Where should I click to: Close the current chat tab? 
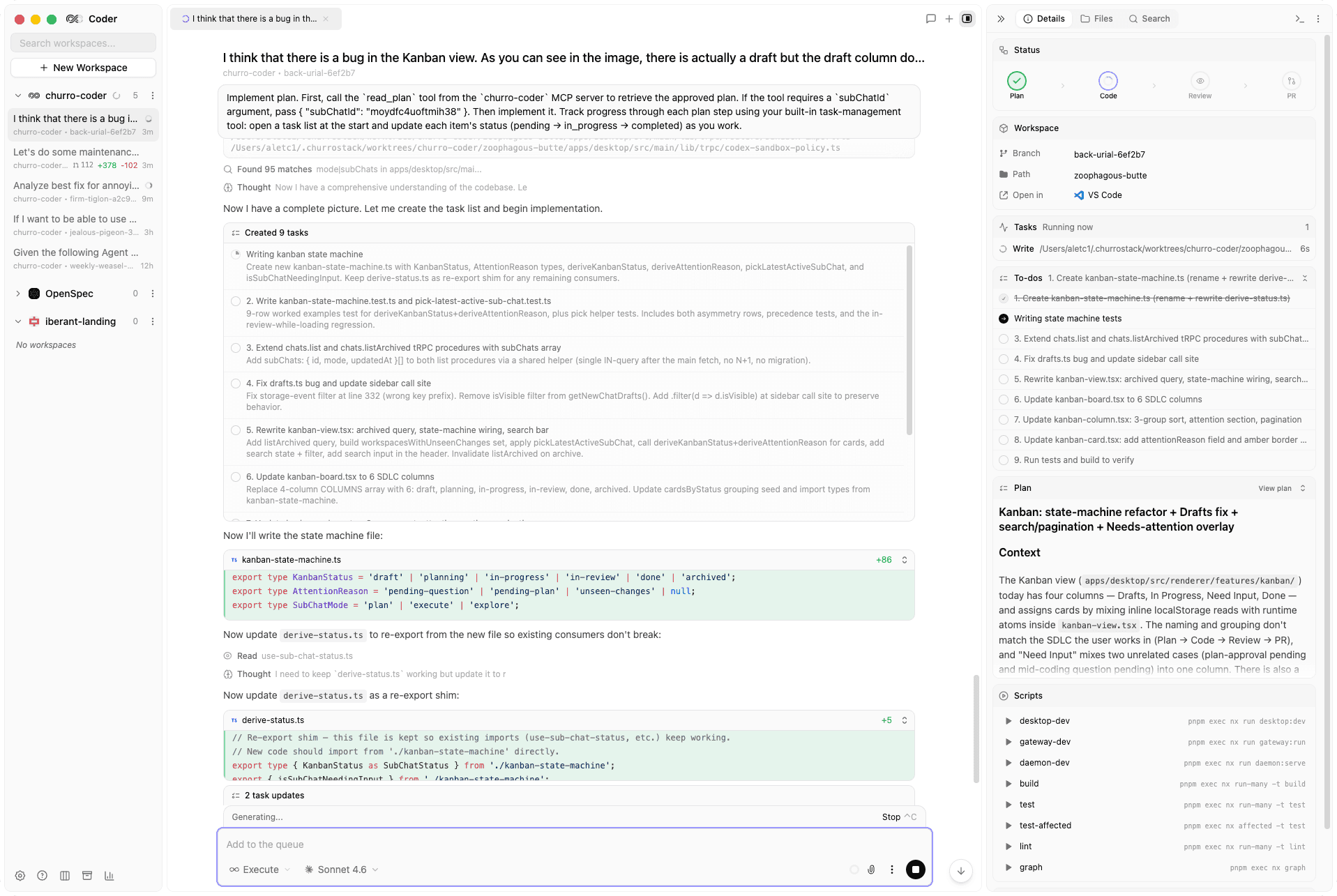[x=326, y=19]
